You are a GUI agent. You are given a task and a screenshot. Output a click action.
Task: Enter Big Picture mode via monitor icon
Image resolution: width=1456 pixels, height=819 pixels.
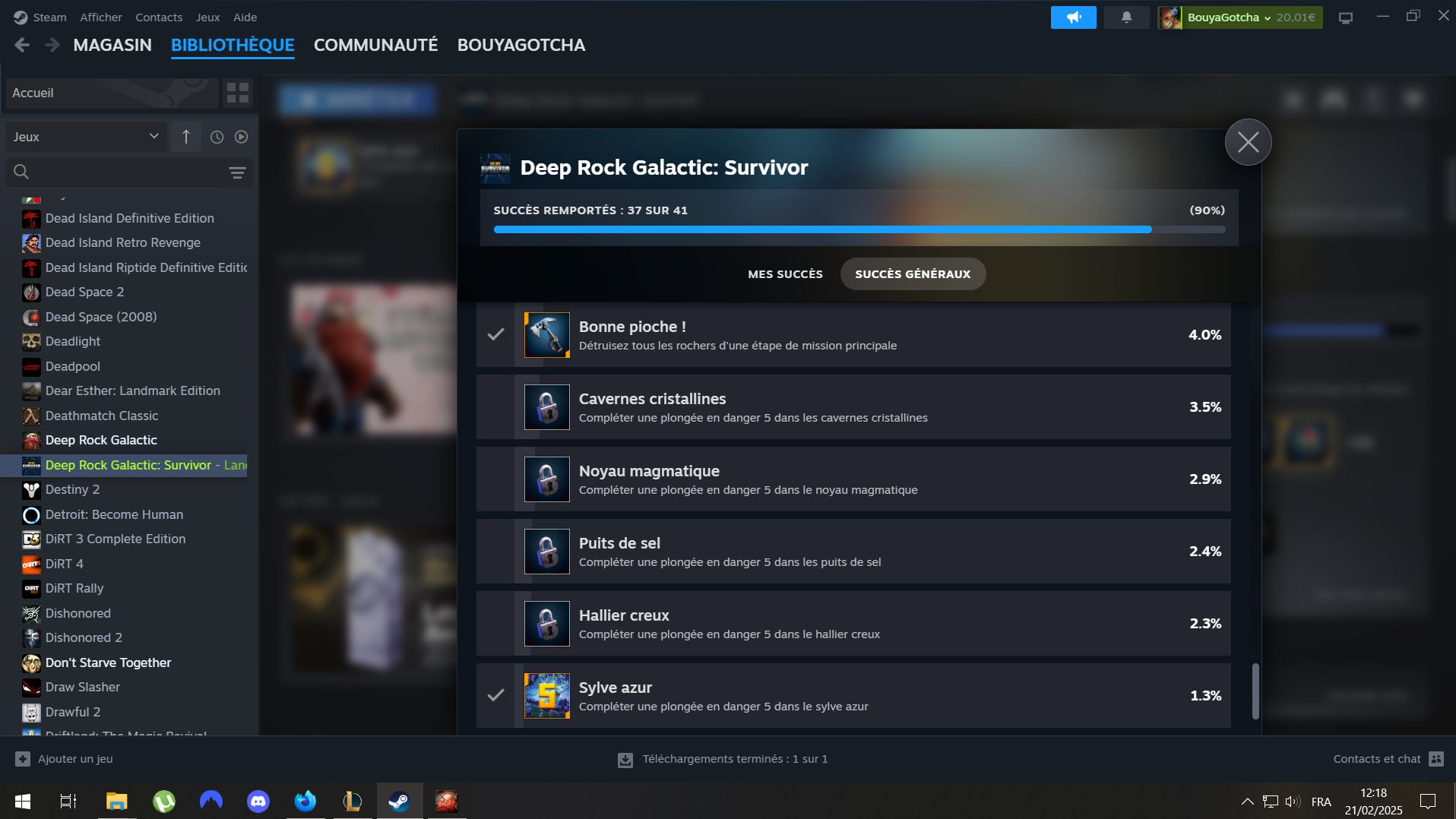click(1346, 17)
